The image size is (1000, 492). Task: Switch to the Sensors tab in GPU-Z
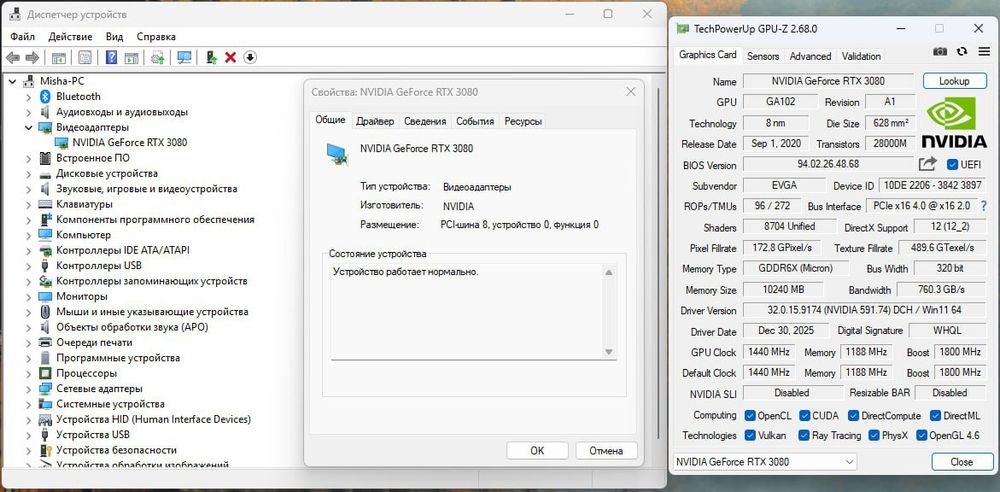coord(763,56)
